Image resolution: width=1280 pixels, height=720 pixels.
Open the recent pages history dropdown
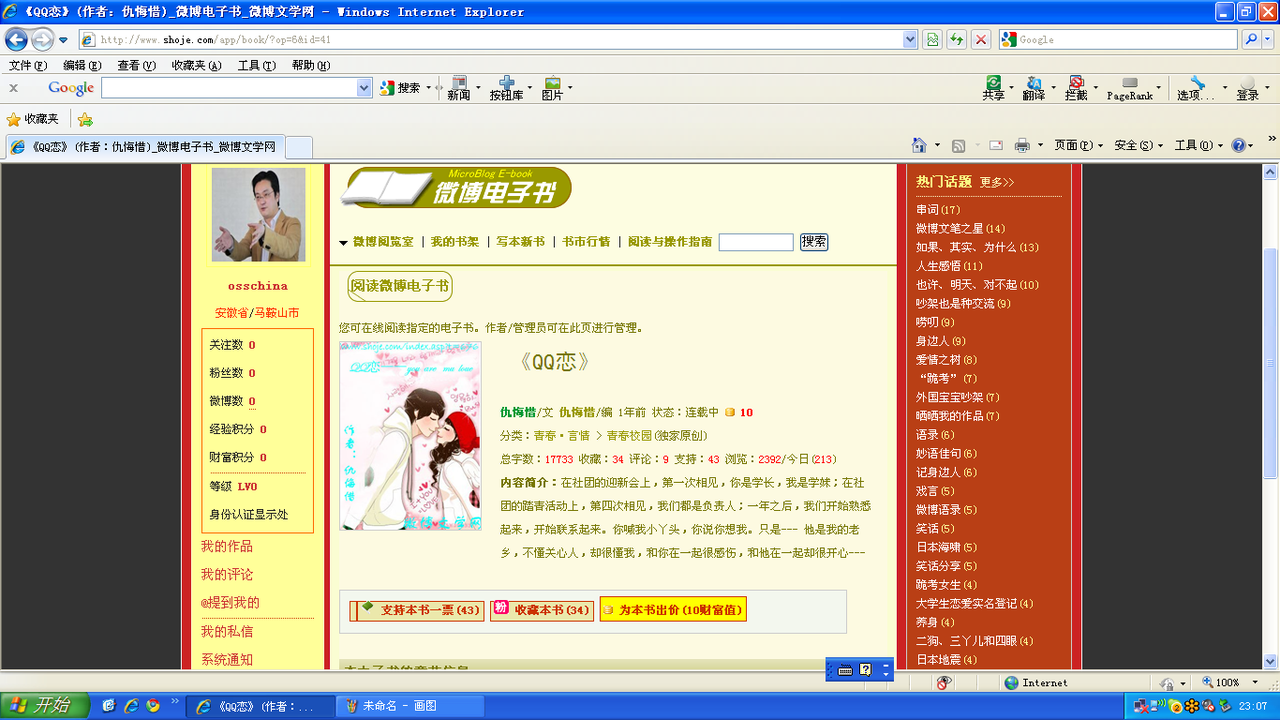(x=64, y=40)
